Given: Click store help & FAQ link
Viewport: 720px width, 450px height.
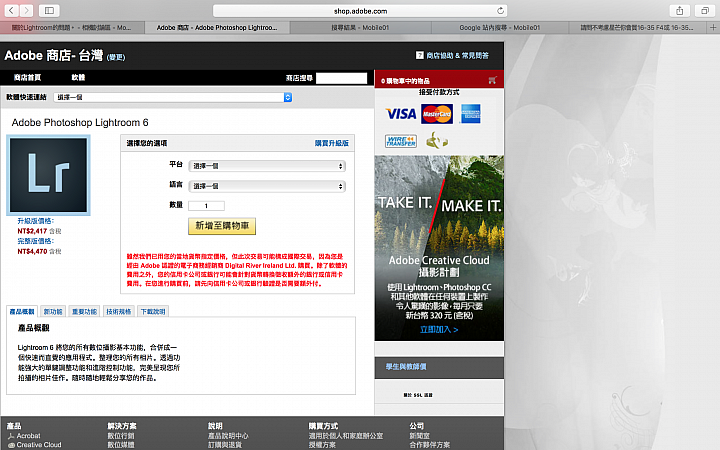Looking at the screenshot, I should pyautogui.click(x=457, y=56).
